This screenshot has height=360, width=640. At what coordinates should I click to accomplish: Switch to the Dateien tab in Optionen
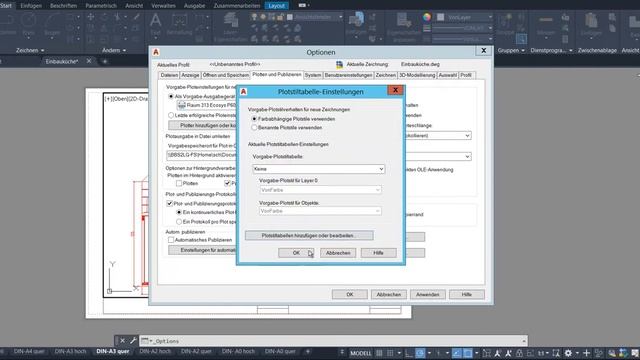click(x=169, y=75)
